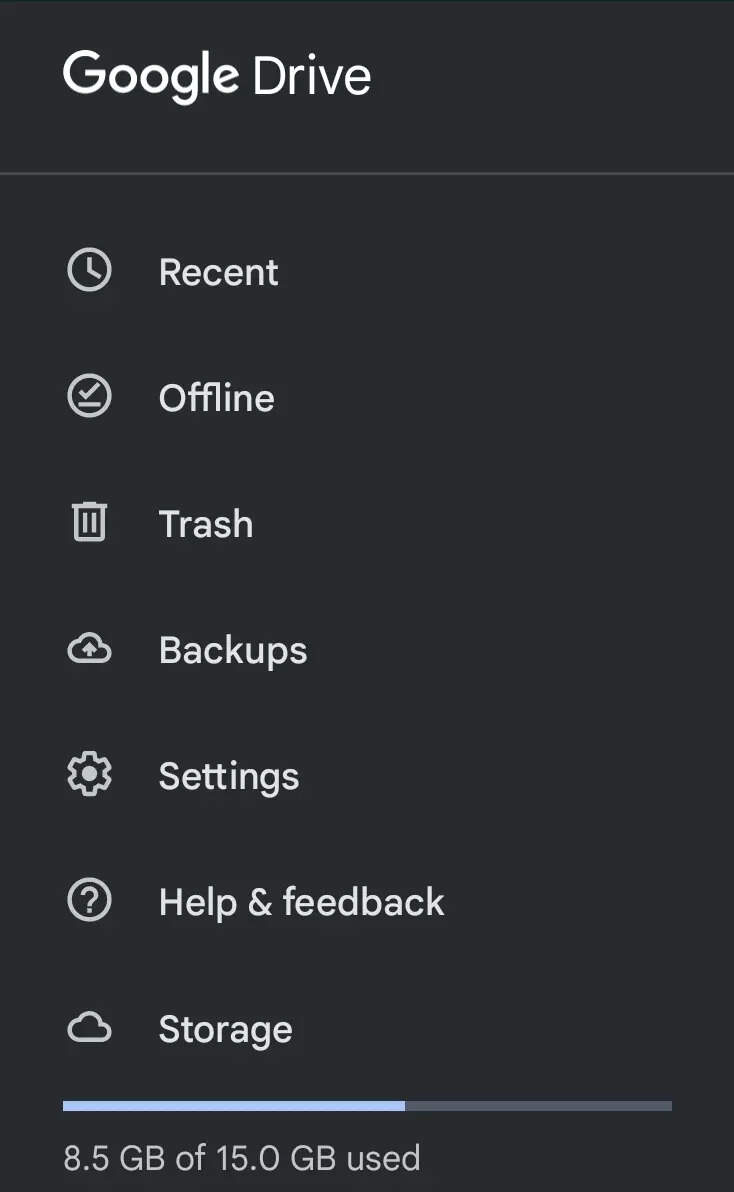Open the Storage menu entry
Screen dimensions: 734x1192
367,1029
